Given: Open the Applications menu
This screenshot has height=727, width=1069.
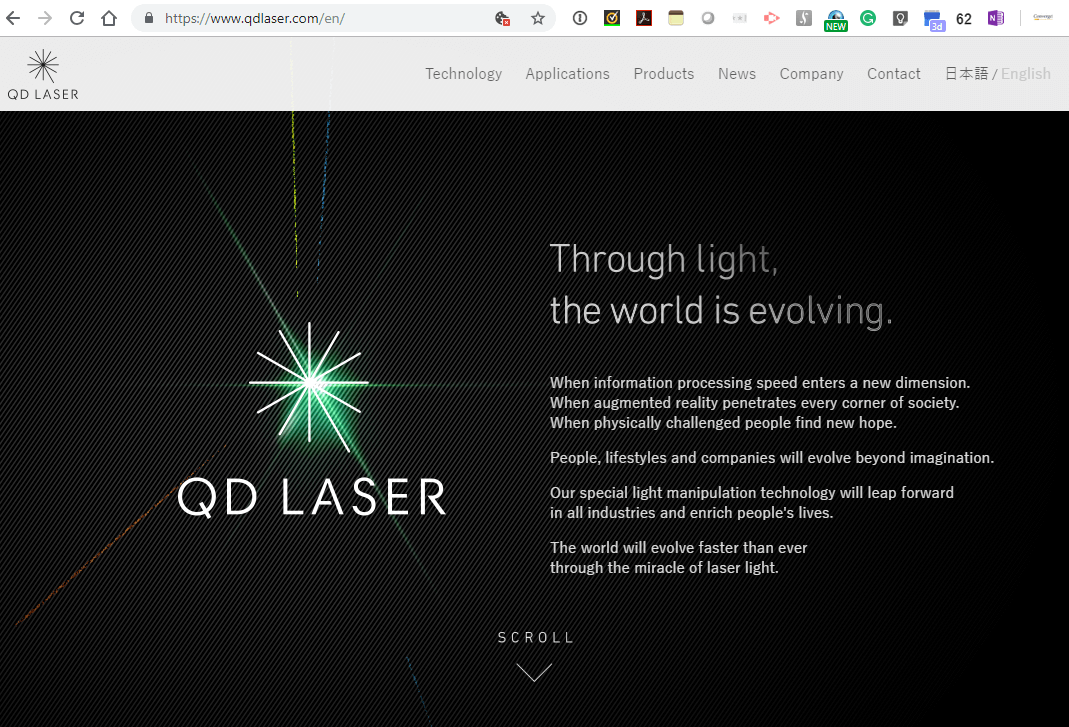Looking at the screenshot, I should coord(567,74).
